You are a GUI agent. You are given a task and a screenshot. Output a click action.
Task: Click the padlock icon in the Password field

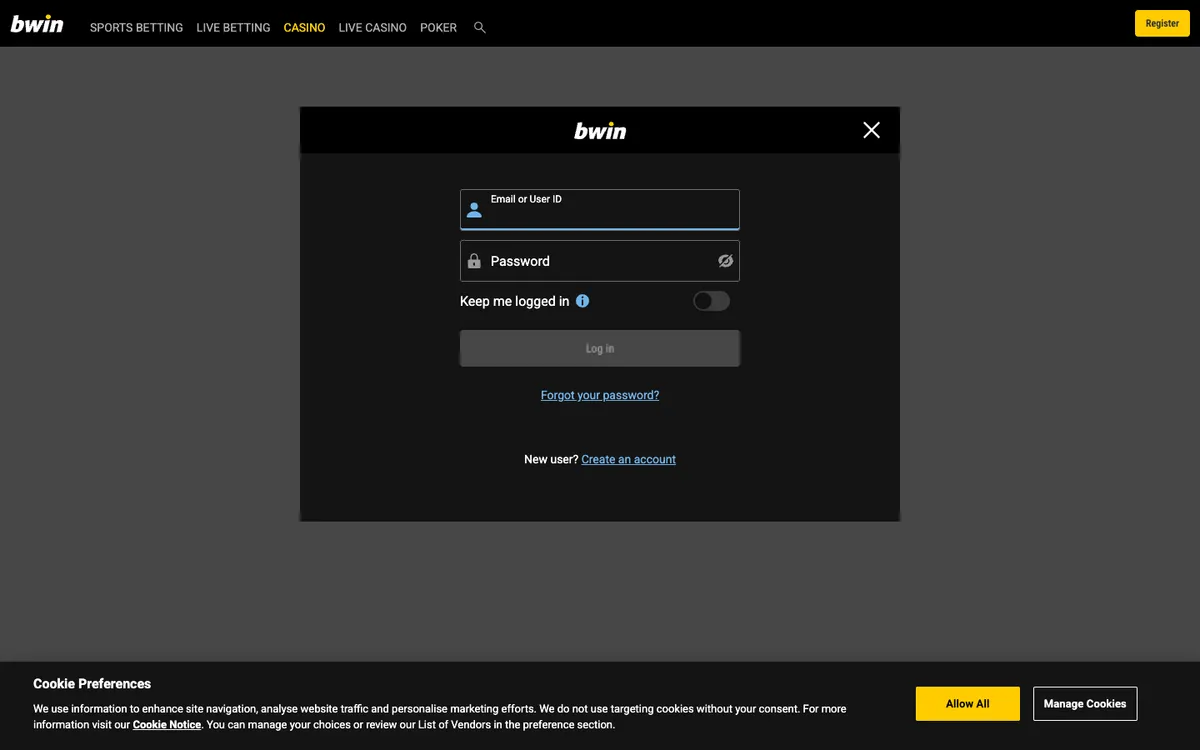point(474,261)
